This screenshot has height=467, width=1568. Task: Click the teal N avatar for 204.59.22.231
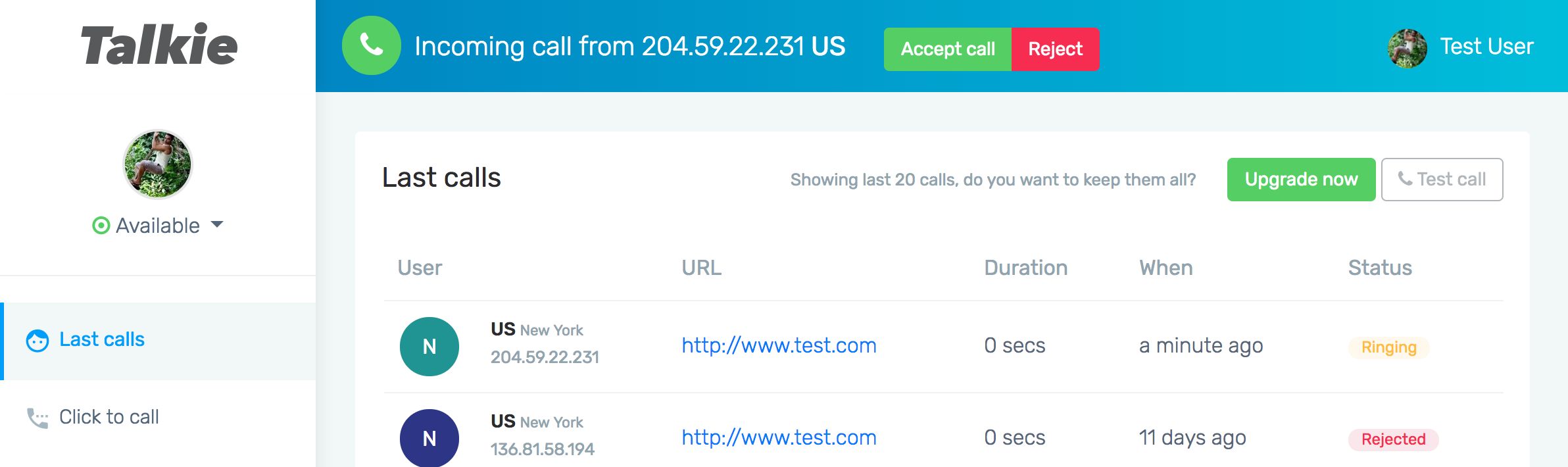pyautogui.click(x=429, y=347)
